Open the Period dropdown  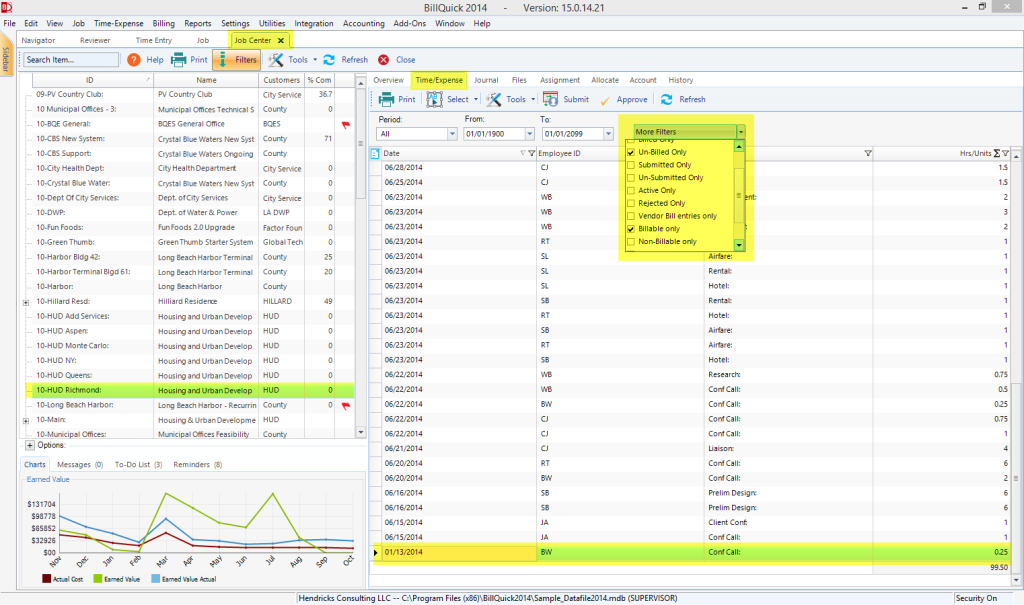pos(452,134)
